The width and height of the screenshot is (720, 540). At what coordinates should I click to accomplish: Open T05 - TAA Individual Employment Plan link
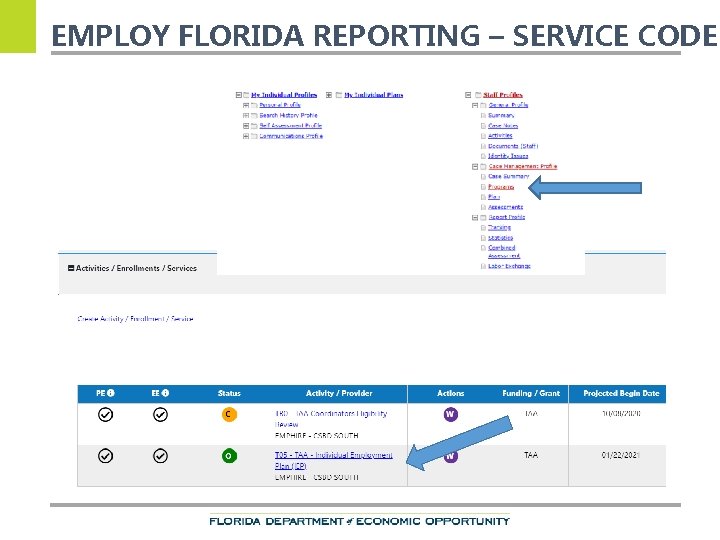click(333, 461)
